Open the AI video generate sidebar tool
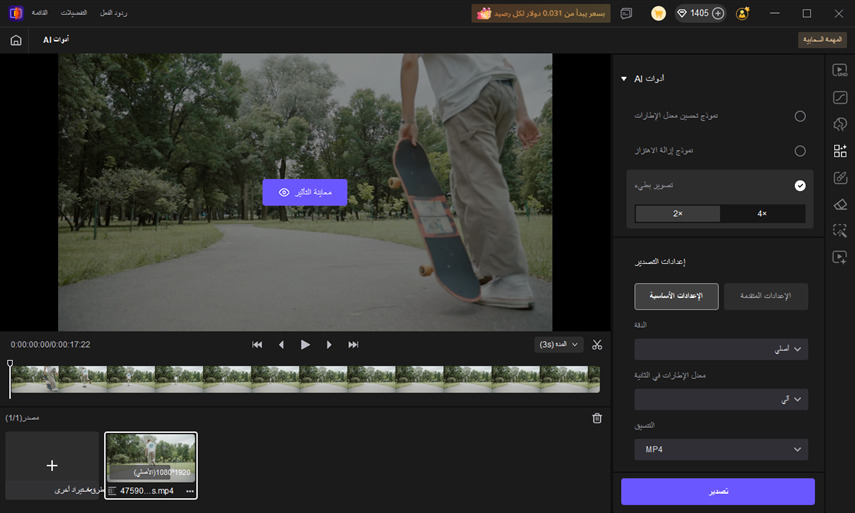 pos(840,257)
